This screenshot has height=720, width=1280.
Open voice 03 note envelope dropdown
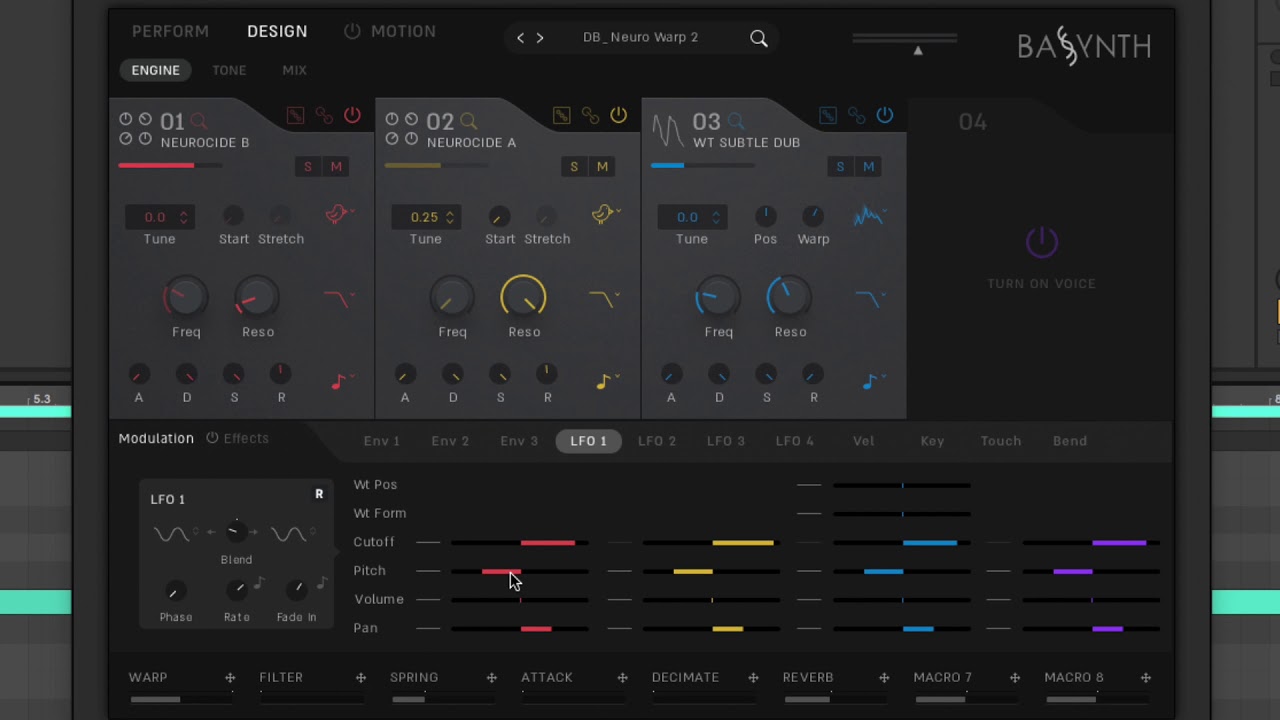[x=872, y=381]
